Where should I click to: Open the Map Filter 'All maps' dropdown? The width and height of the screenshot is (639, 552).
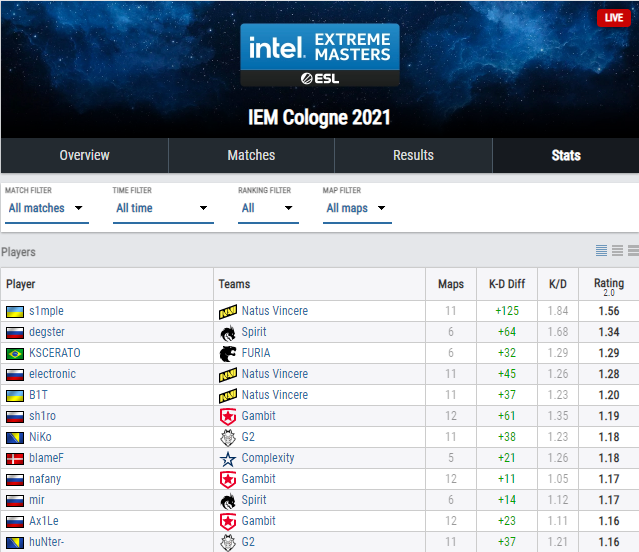pos(357,208)
